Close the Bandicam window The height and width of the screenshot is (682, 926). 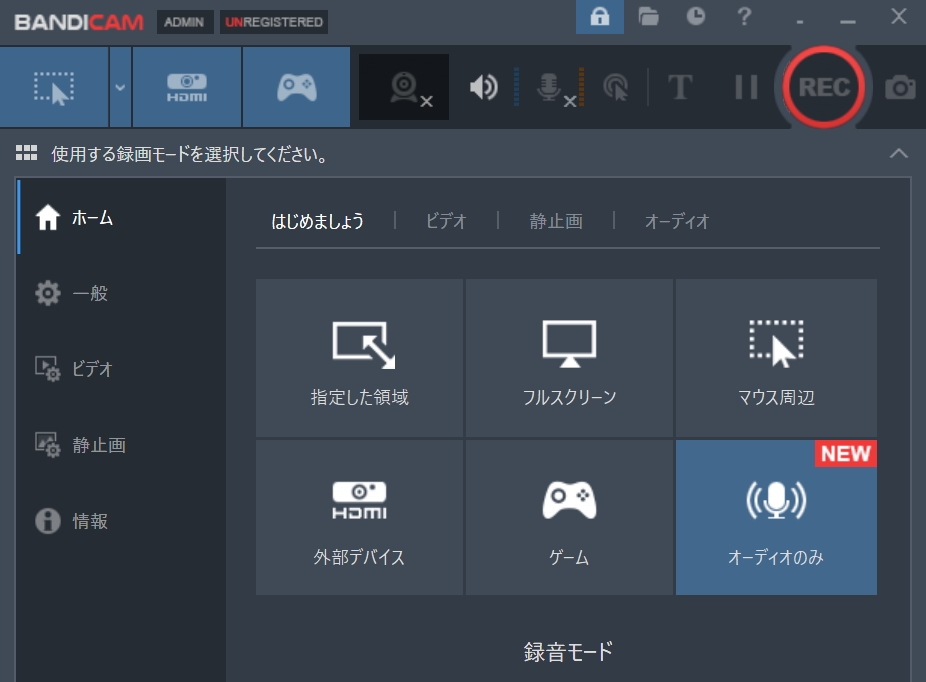pyautogui.click(x=898, y=17)
